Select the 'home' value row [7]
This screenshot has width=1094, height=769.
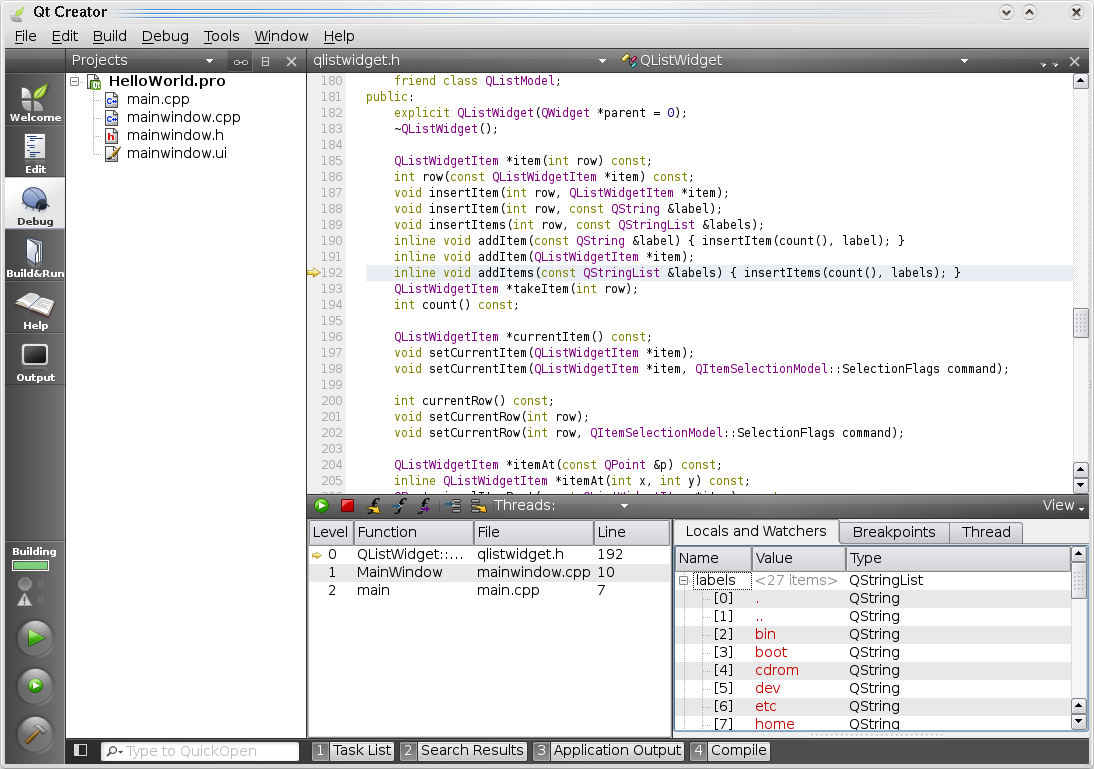(873, 724)
